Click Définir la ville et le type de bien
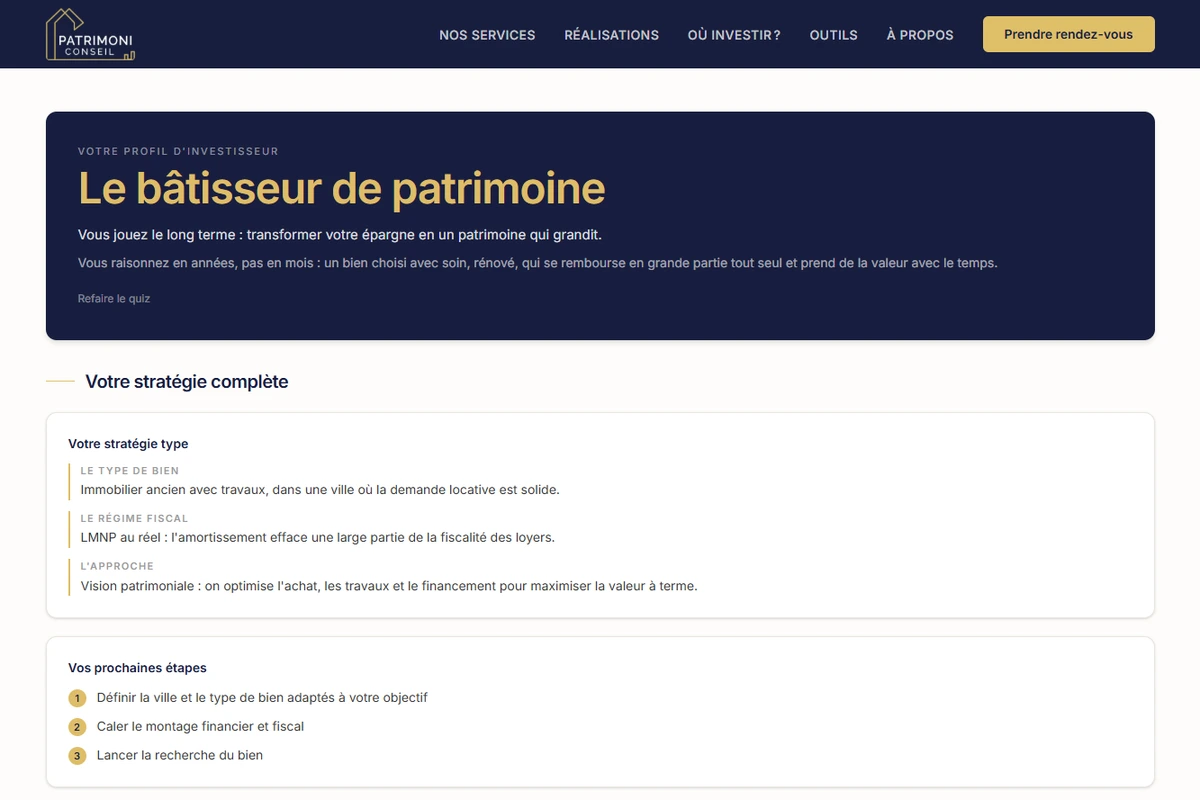Screen dimensions: 1200x800 pos(262,697)
